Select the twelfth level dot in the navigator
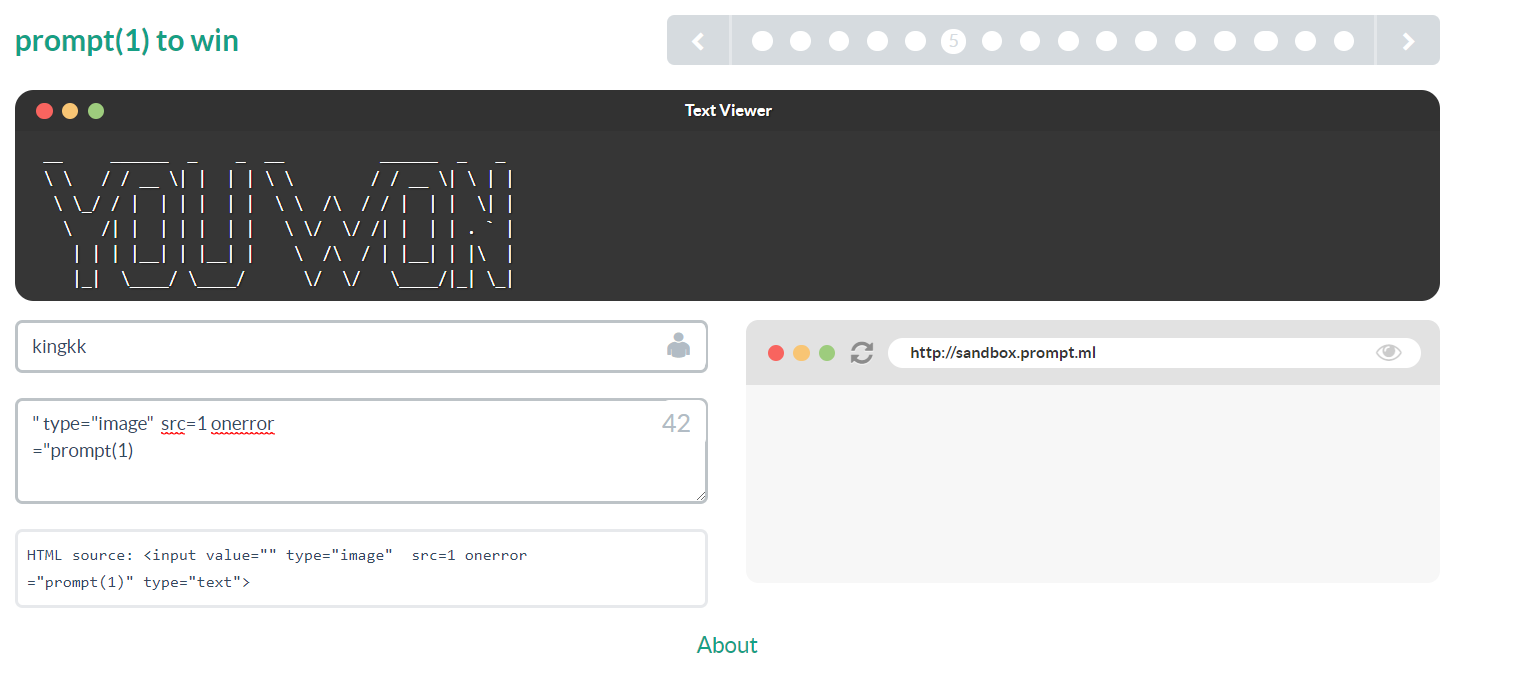The width and height of the screenshot is (1518, 679). click(1185, 41)
